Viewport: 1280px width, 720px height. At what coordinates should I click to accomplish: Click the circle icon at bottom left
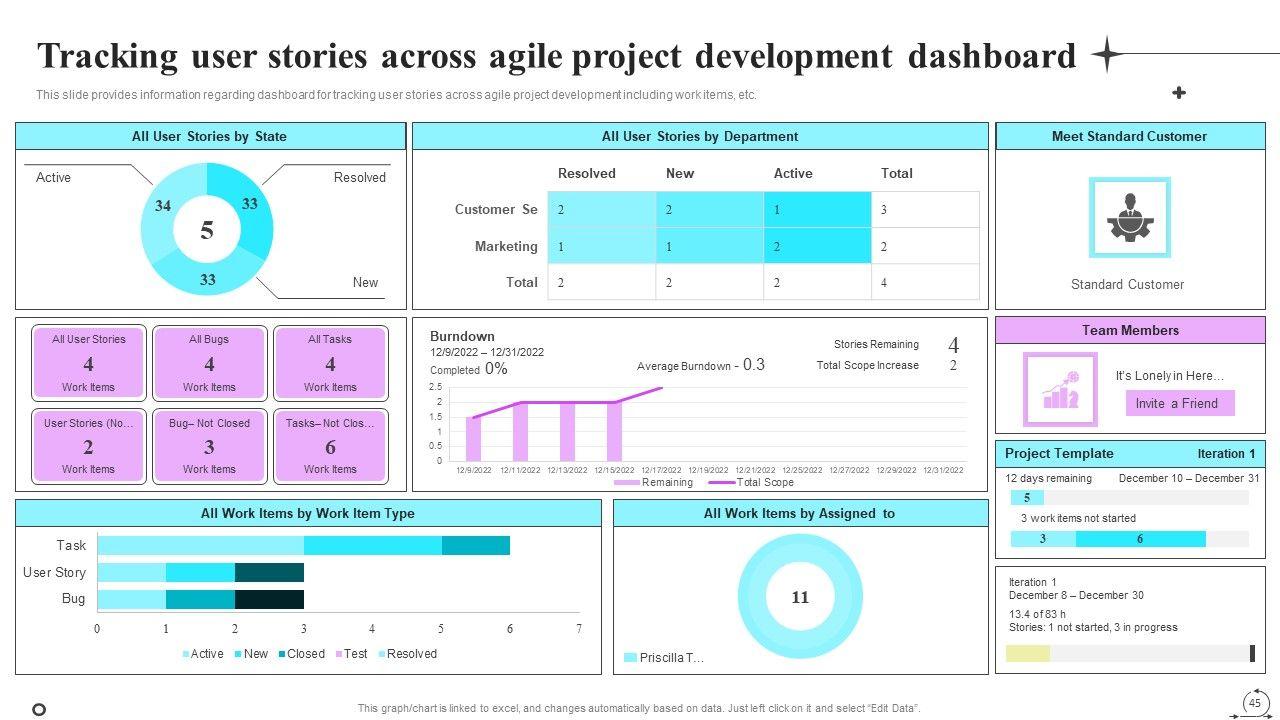(39, 710)
